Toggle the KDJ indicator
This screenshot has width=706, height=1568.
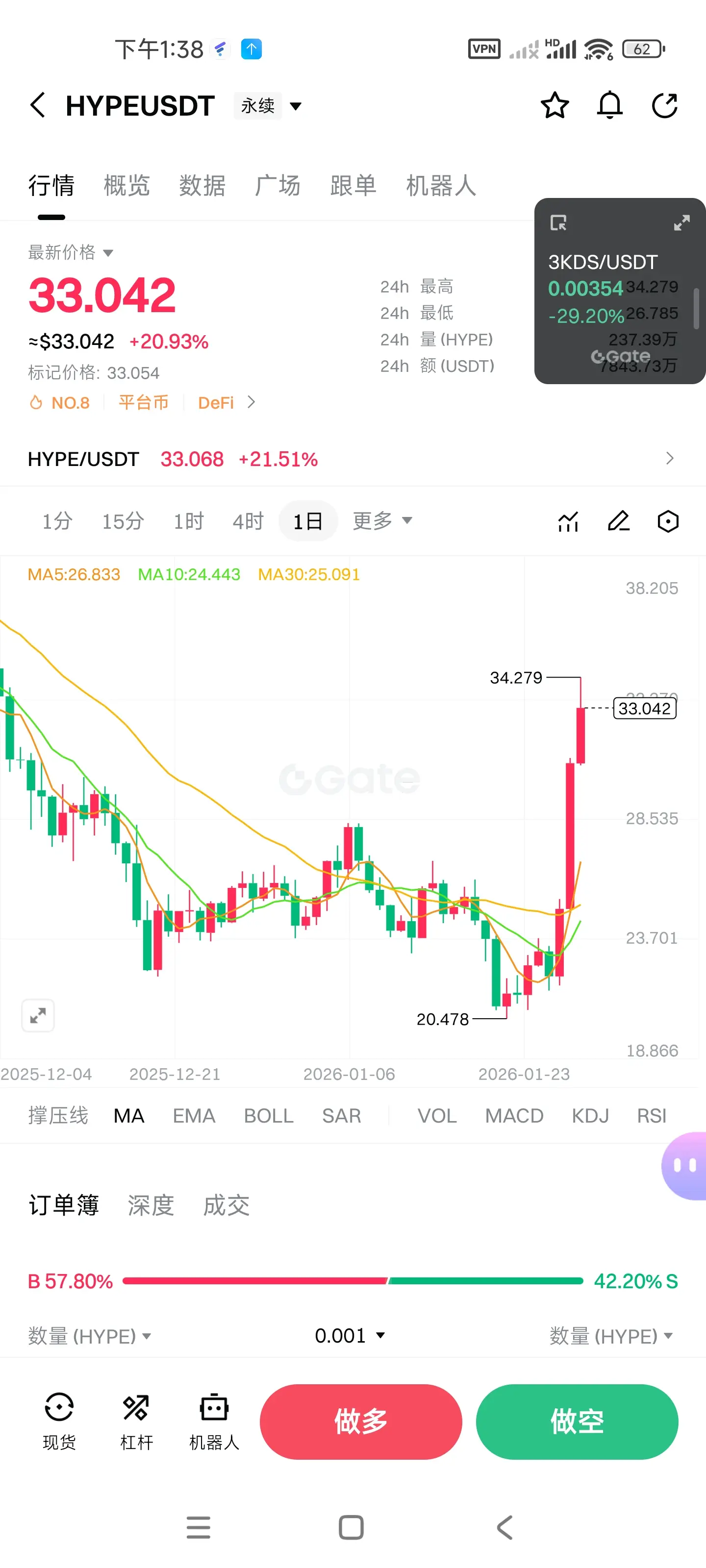[x=590, y=1116]
